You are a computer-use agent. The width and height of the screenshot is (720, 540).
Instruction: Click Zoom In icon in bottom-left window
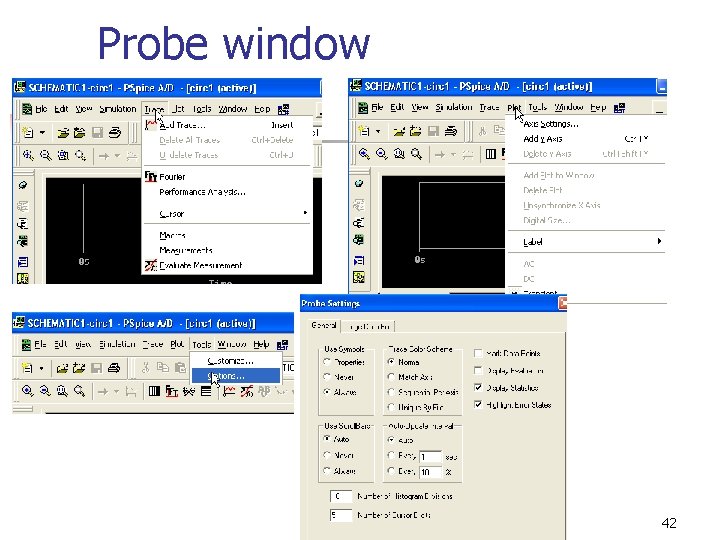click(x=27, y=391)
